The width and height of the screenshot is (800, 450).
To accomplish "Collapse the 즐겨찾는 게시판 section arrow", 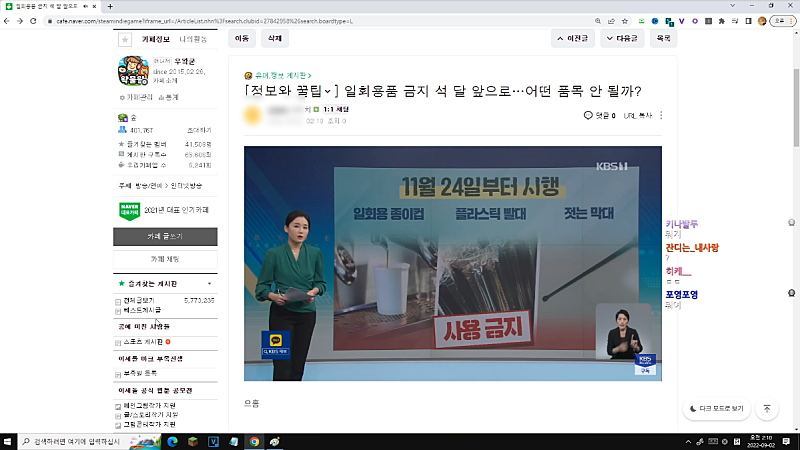I will pyautogui.click(x=207, y=283).
